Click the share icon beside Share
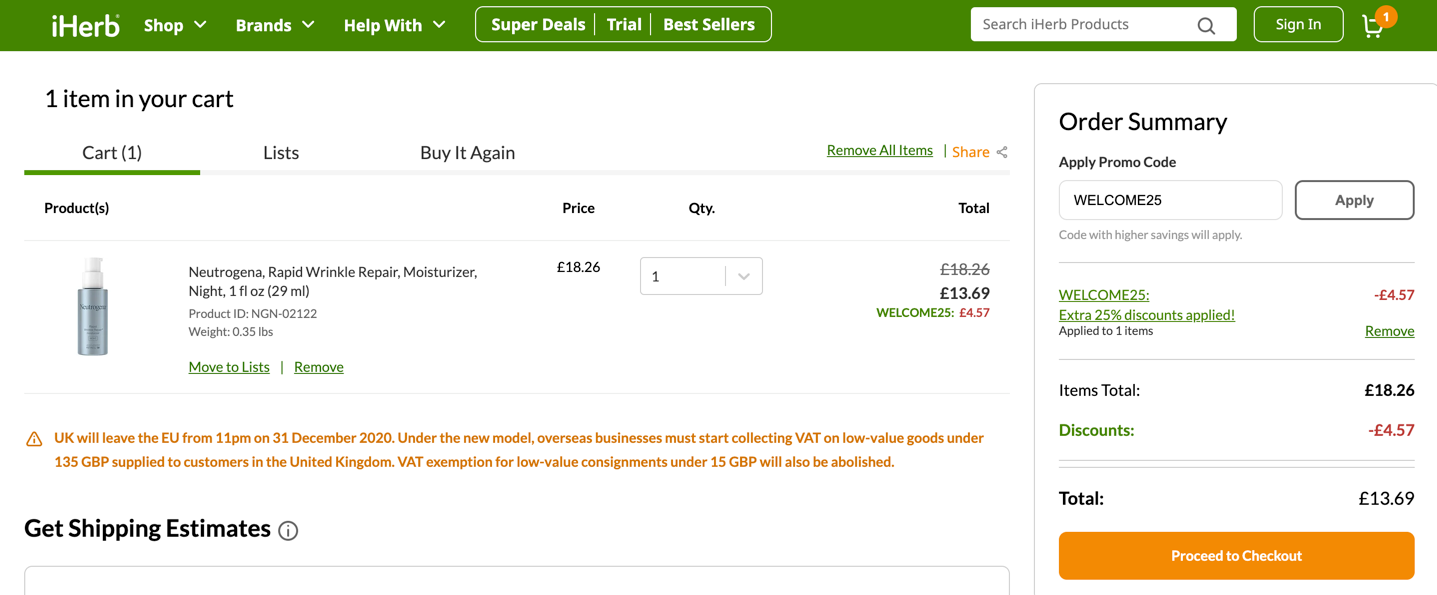 click(1002, 152)
